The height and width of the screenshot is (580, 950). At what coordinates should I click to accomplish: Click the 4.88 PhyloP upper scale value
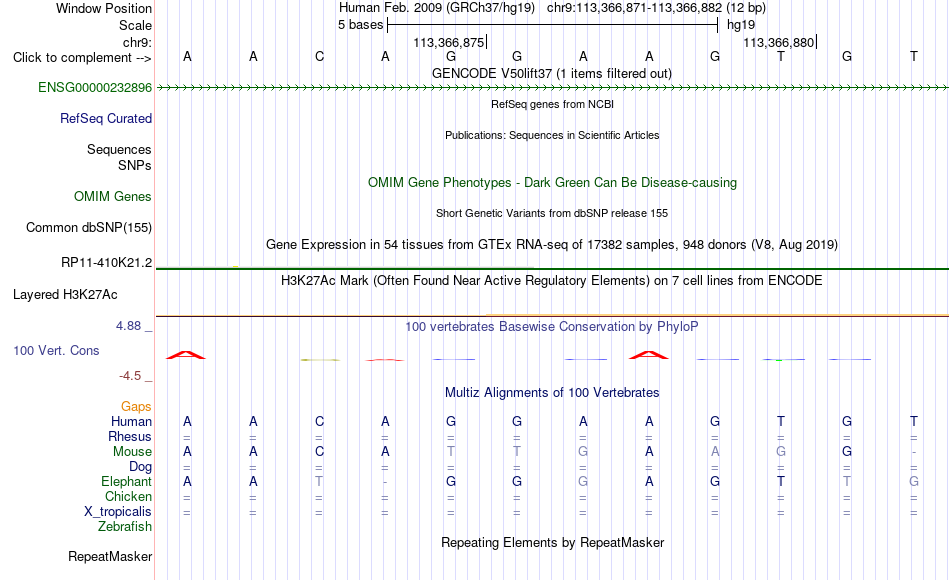pos(128,326)
